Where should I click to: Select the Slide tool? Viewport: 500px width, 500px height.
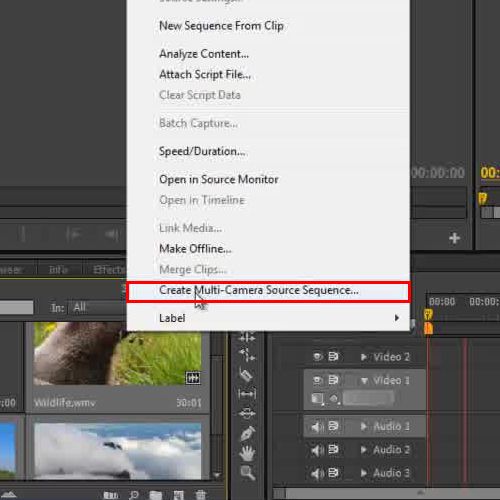(247, 413)
